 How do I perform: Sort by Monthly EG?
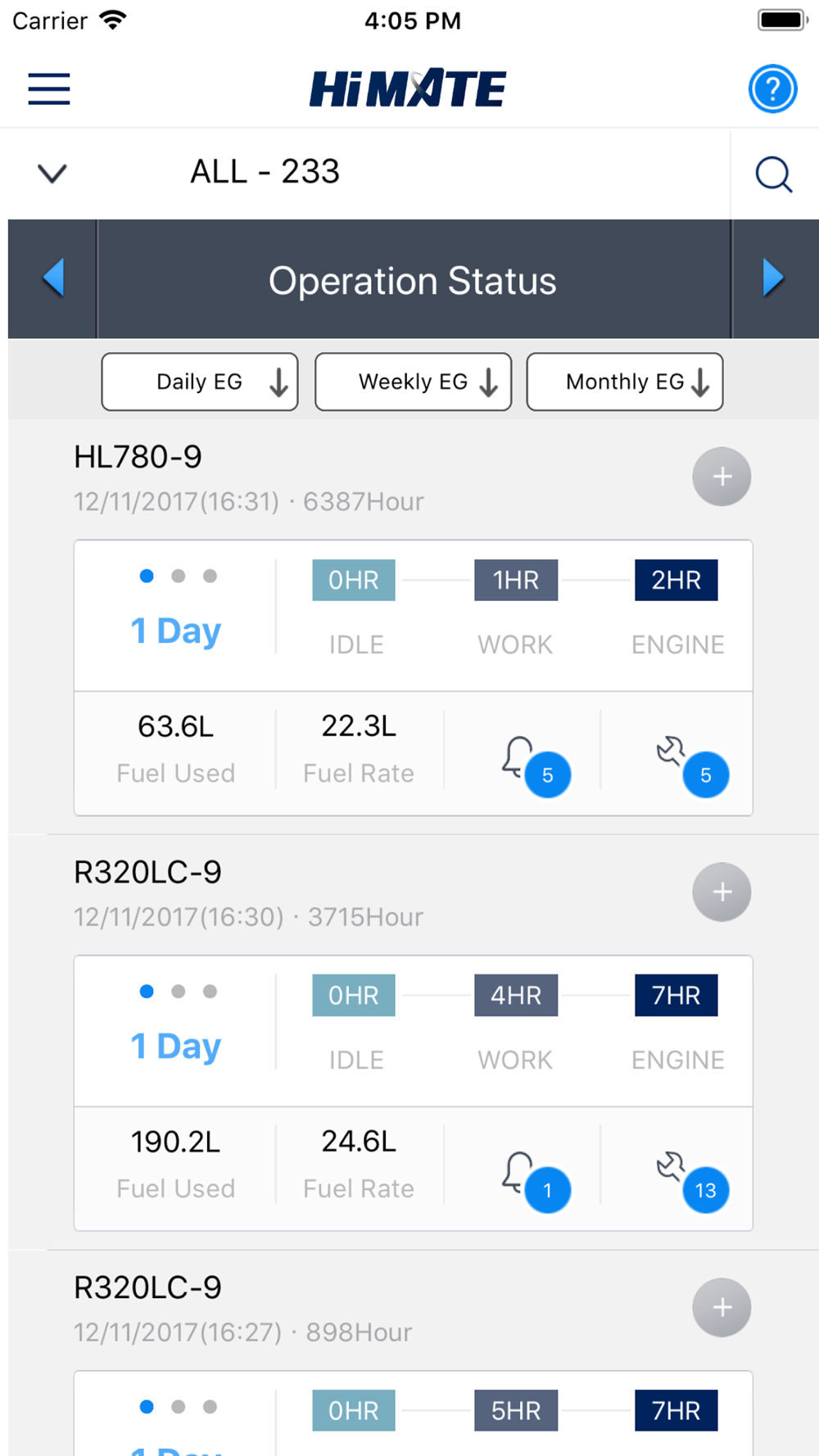[x=625, y=382]
